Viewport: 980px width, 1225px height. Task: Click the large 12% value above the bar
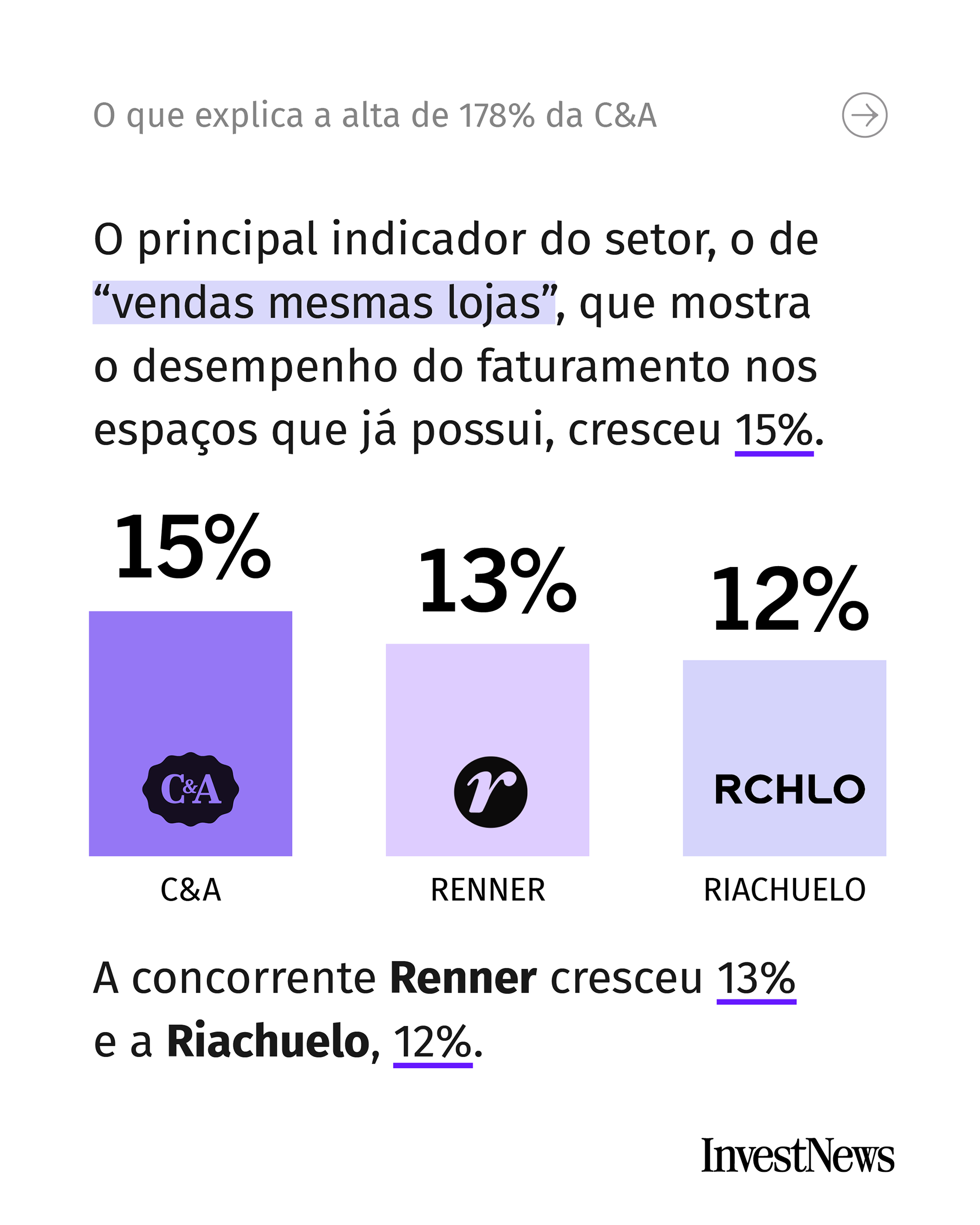789,599
